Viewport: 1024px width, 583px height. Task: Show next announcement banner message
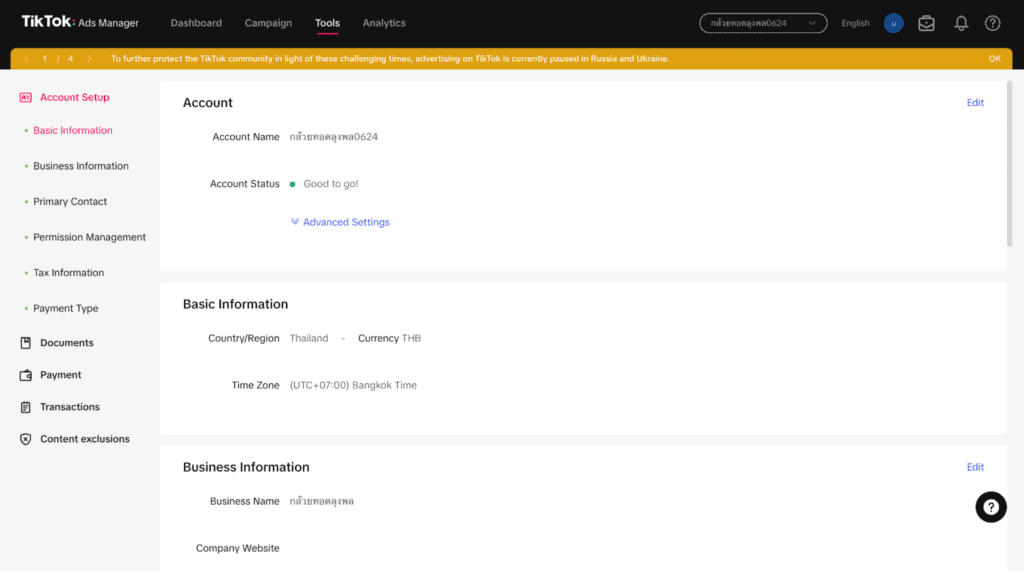click(89, 59)
